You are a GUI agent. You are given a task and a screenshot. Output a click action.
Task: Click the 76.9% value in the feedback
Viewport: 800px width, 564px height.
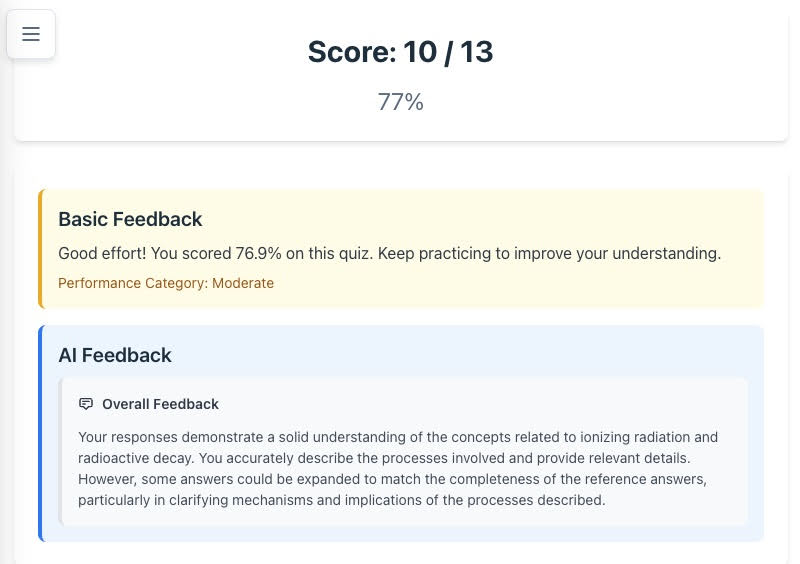pos(258,253)
